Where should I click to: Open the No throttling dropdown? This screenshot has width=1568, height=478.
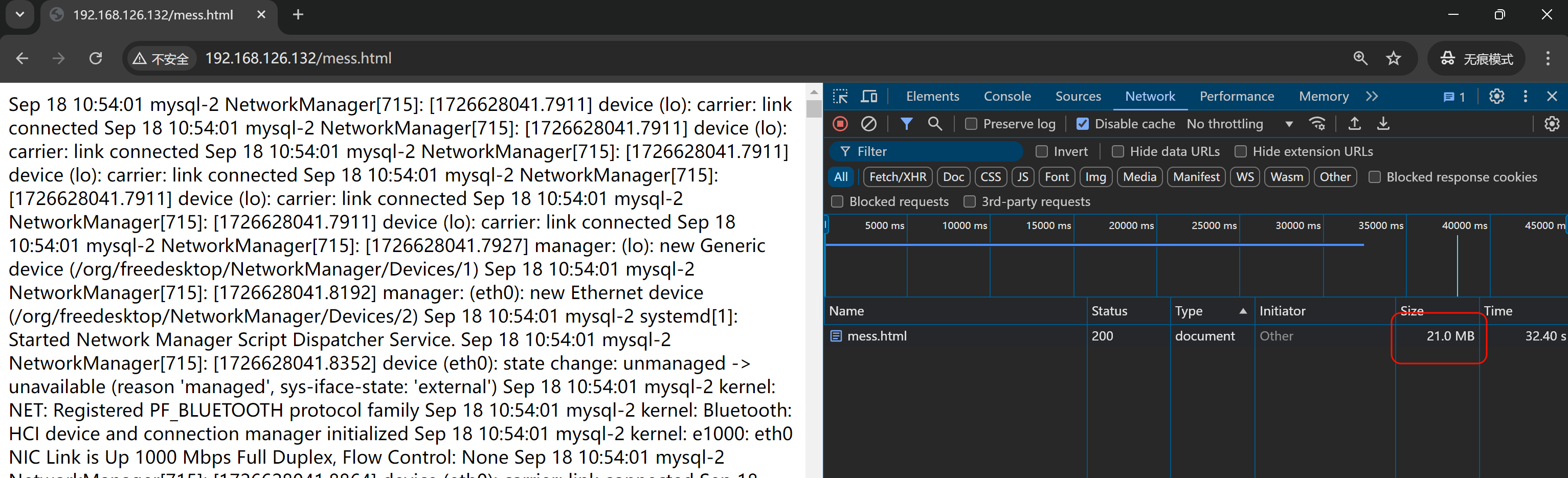(1239, 124)
